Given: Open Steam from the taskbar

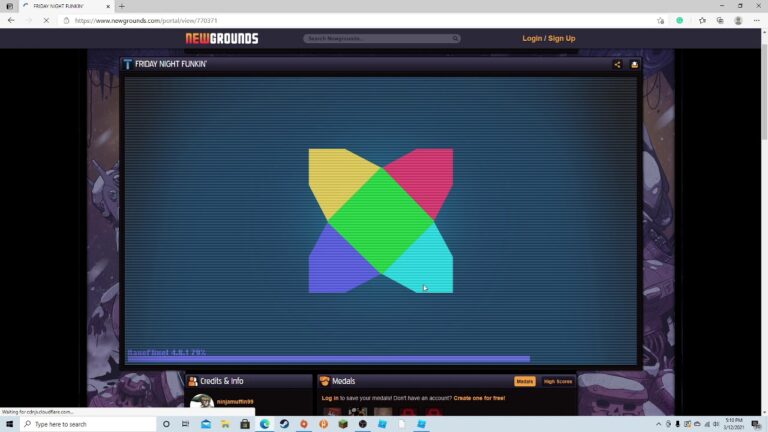Looking at the screenshot, I should pyautogui.click(x=284, y=424).
